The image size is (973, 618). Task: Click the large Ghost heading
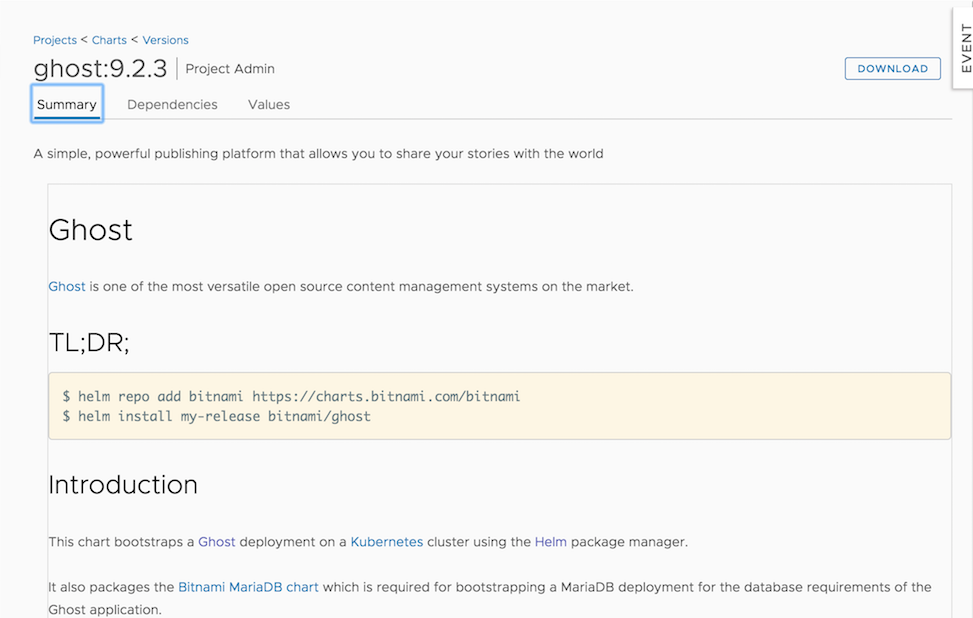click(91, 230)
